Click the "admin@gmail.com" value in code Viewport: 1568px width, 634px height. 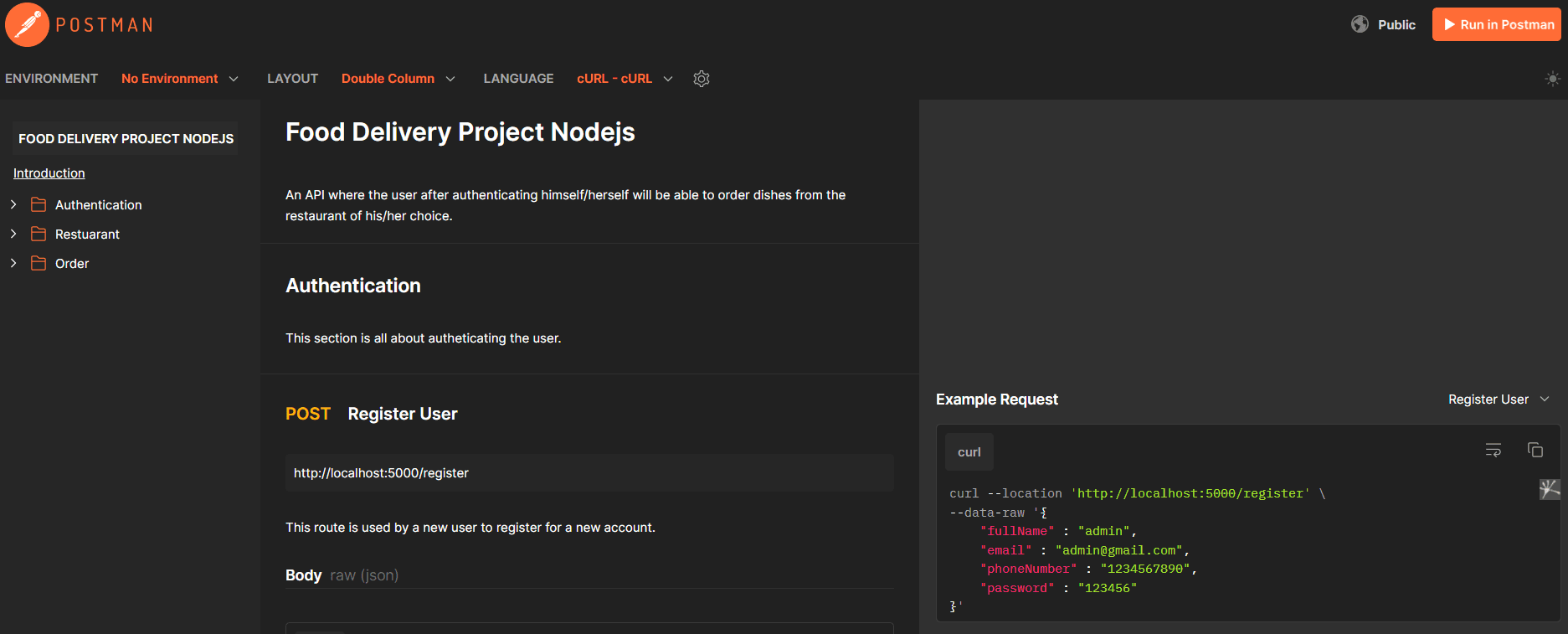pyautogui.click(x=1119, y=550)
